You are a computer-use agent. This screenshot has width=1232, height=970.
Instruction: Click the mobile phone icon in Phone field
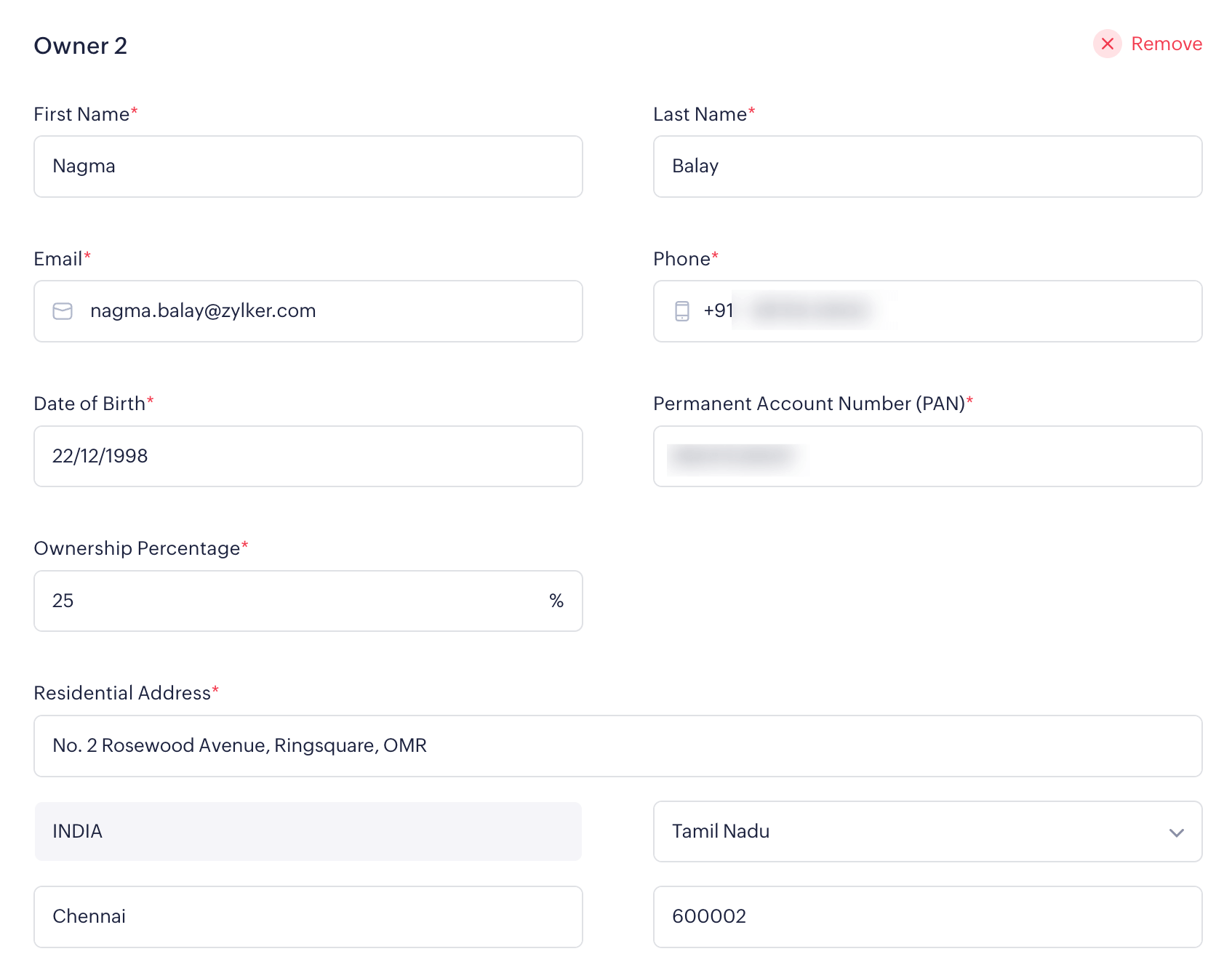[x=681, y=311]
